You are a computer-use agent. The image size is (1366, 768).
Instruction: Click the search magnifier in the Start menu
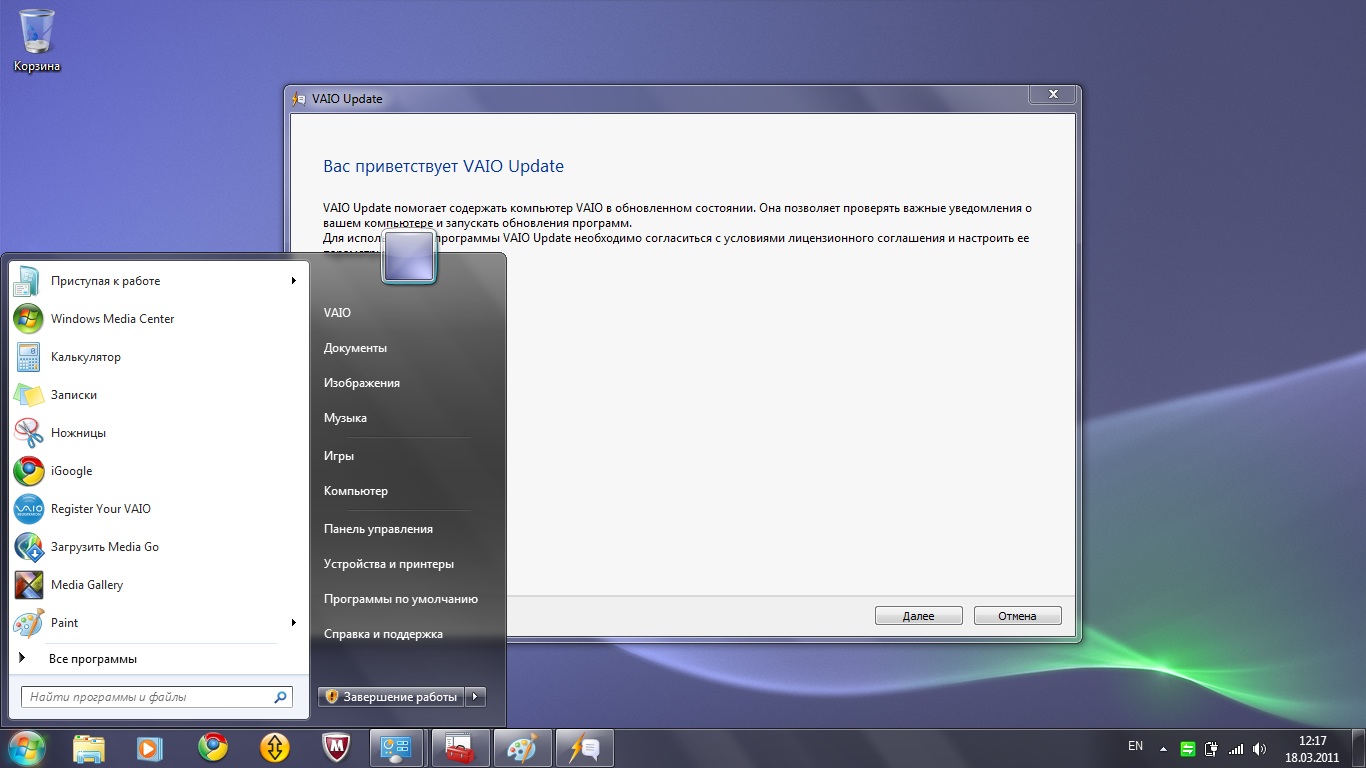tap(281, 697)
